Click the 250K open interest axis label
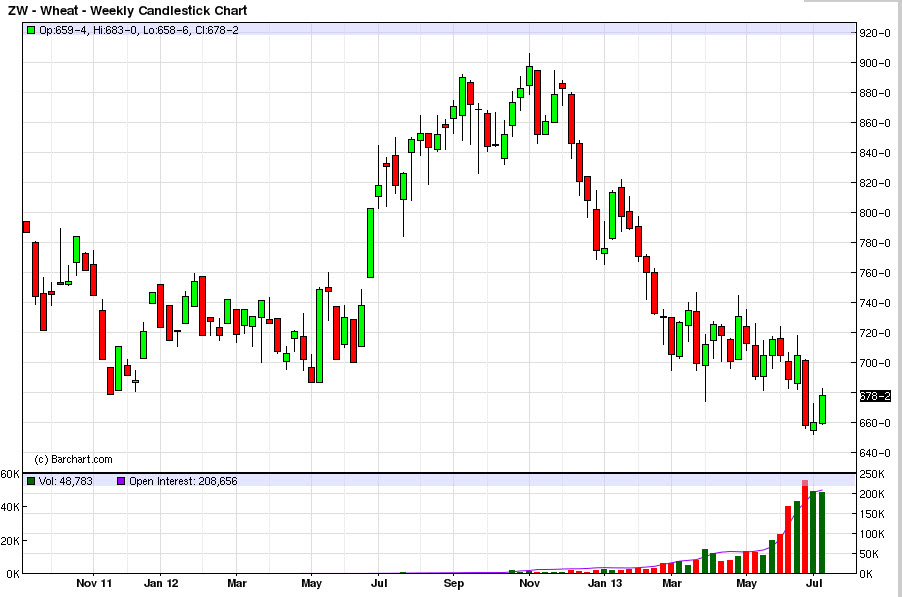This screenshot has width=902, height=597. click(872, 474)
